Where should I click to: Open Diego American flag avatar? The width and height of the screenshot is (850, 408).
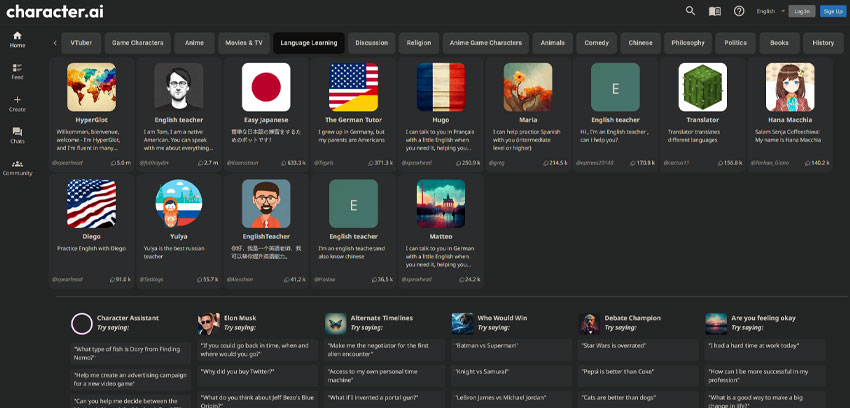pos(91,204)
